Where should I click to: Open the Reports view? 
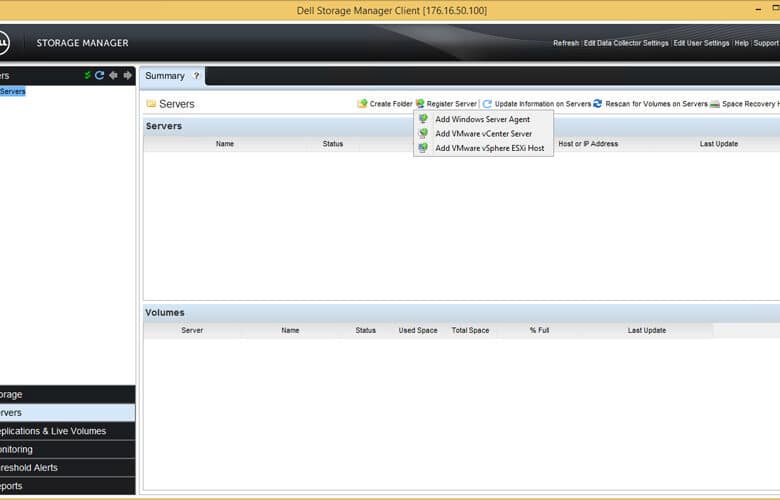point(67,486)
